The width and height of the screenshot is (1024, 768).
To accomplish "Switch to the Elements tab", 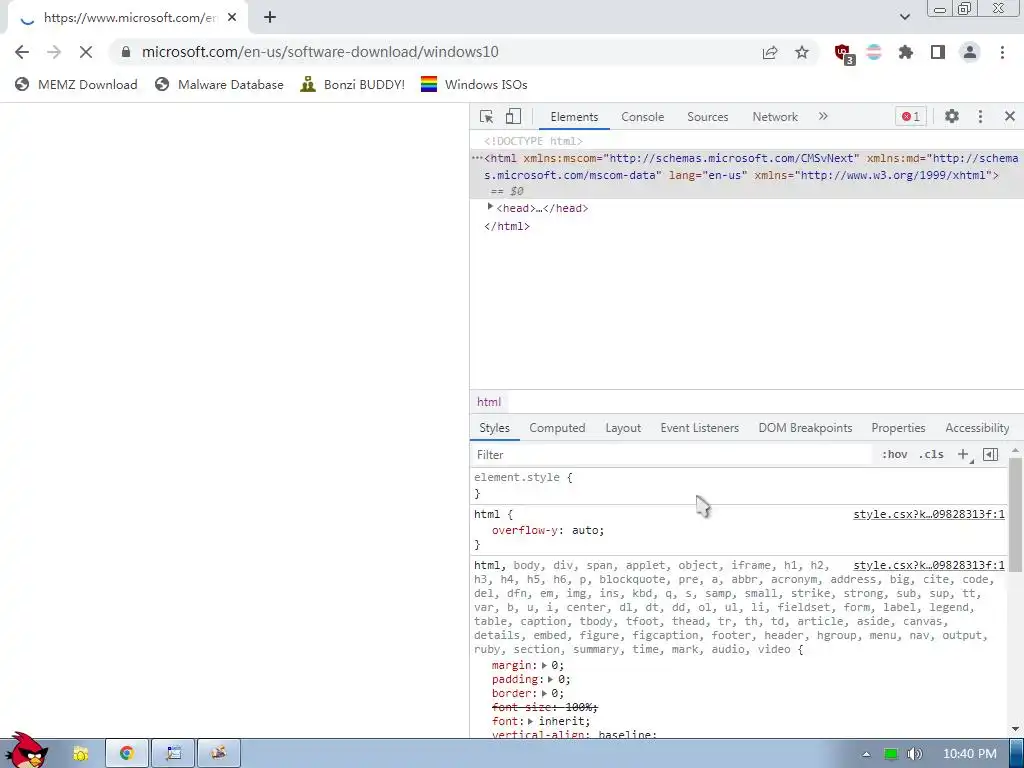I will coord(574,117).
